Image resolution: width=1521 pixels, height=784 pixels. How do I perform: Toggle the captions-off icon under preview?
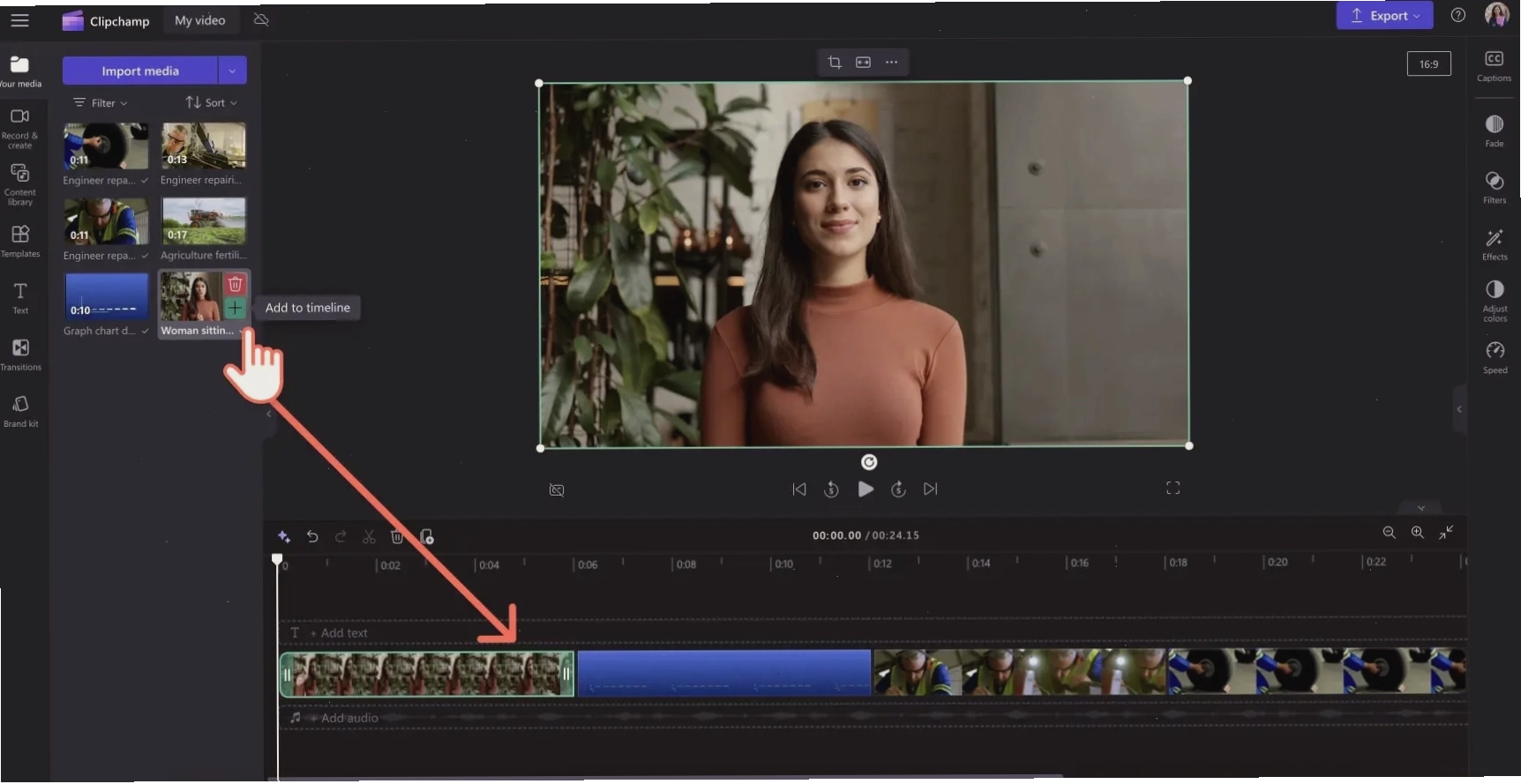[x=557, y=489]
